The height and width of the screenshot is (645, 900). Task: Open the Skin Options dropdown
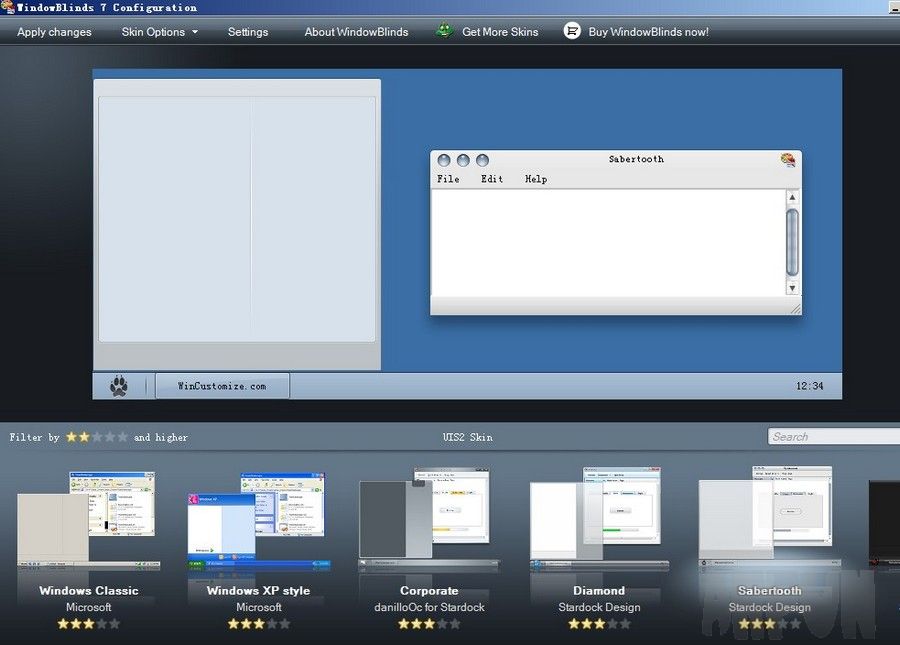(x=158, y=32)
